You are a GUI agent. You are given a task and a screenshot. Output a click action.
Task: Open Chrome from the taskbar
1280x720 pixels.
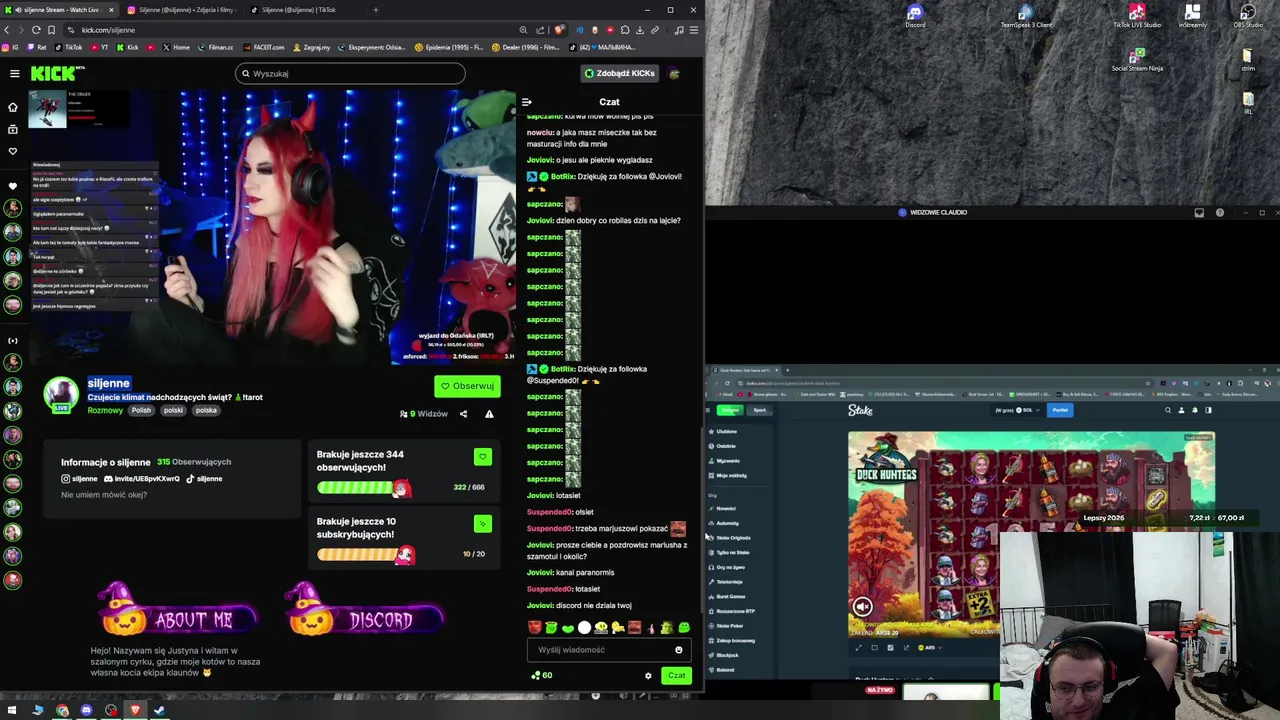[x=62, y=711]
